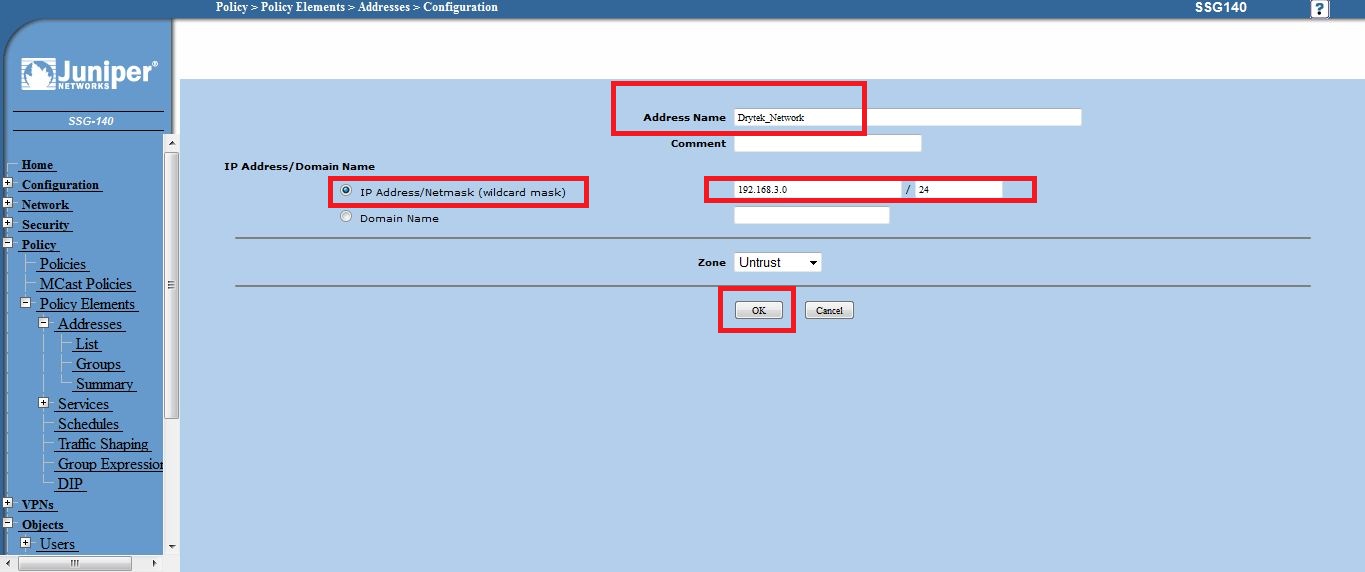
Task: Click the Cancel button
Action: (x=829, y=310)
